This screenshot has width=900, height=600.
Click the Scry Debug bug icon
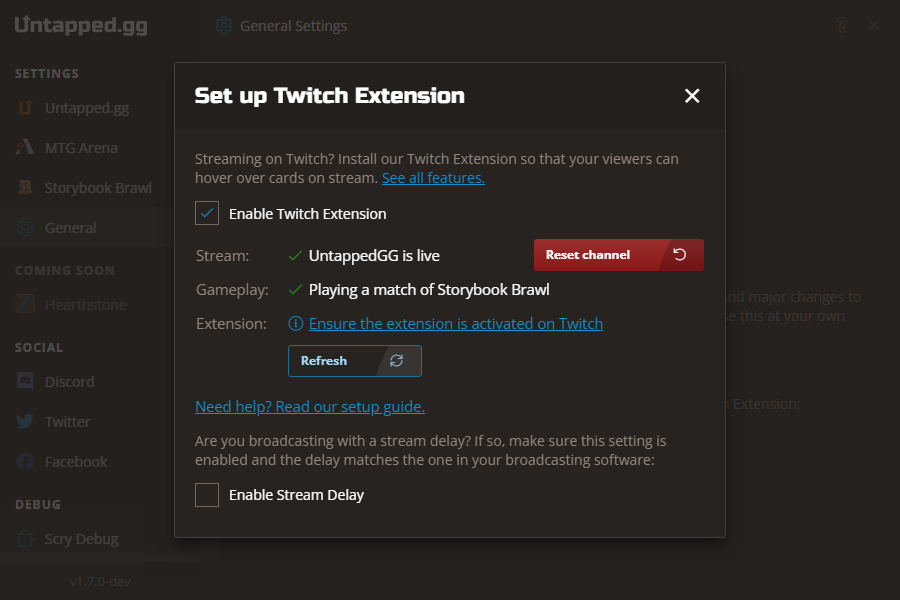tap(25, 539)
